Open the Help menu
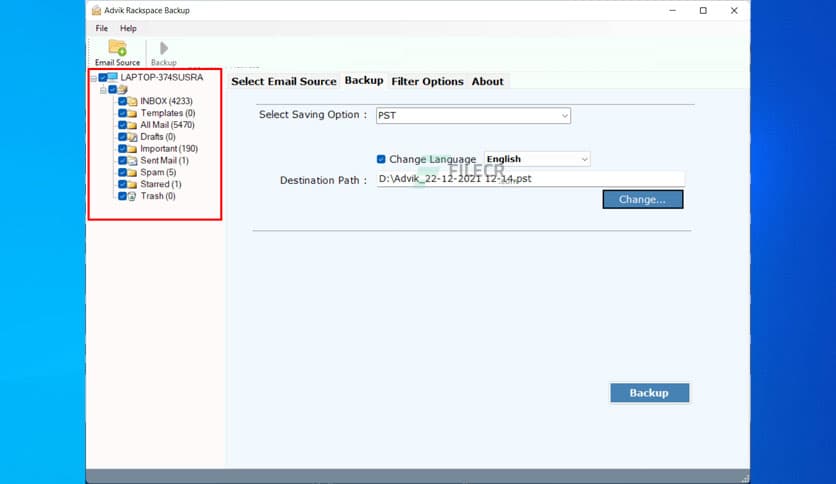836x484 pixels. (128, 28)
